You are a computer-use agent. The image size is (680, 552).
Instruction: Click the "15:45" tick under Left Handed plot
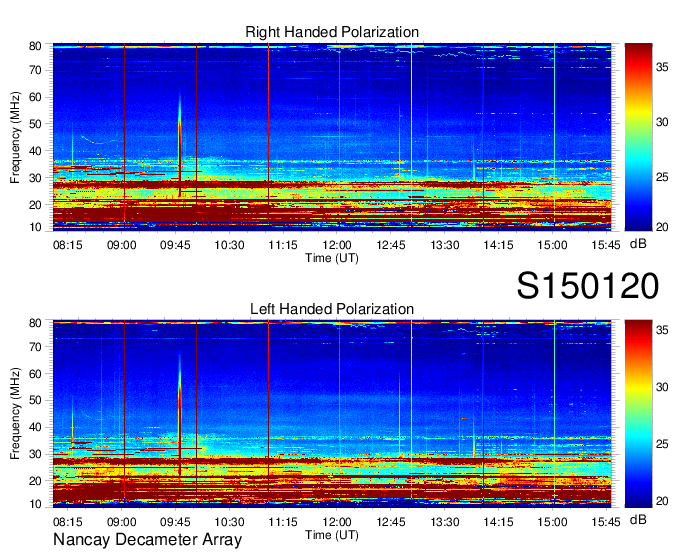606,522
